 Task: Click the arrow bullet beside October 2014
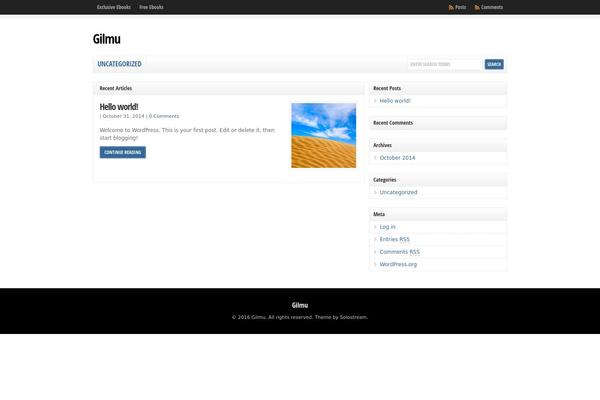point(375,158)
